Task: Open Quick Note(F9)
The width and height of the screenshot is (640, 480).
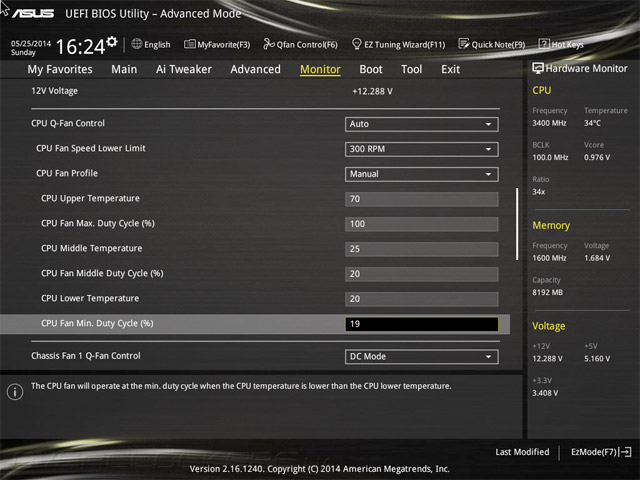Action: pos(492,44)
